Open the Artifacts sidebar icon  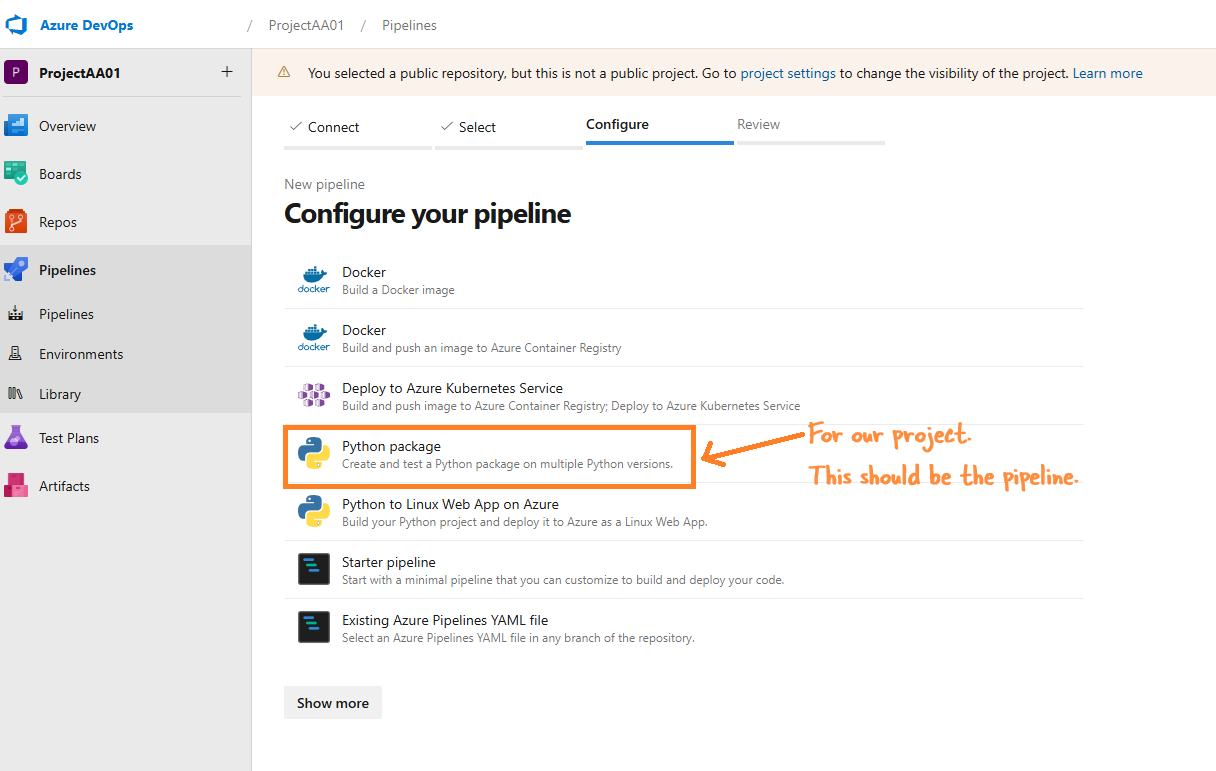click(x=16, y=486)
